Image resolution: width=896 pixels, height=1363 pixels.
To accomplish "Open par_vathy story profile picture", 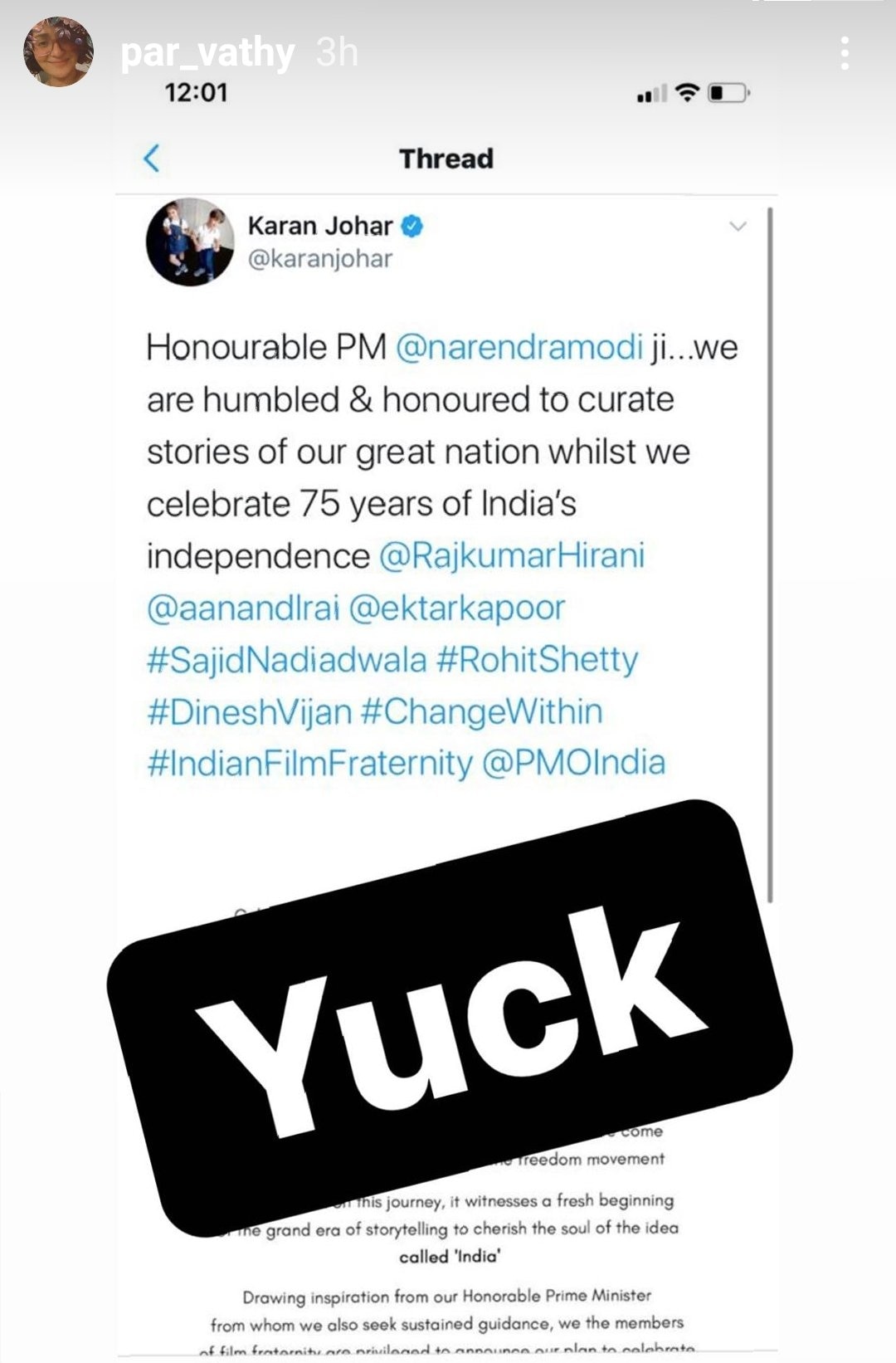I will [x=57, y=52].
